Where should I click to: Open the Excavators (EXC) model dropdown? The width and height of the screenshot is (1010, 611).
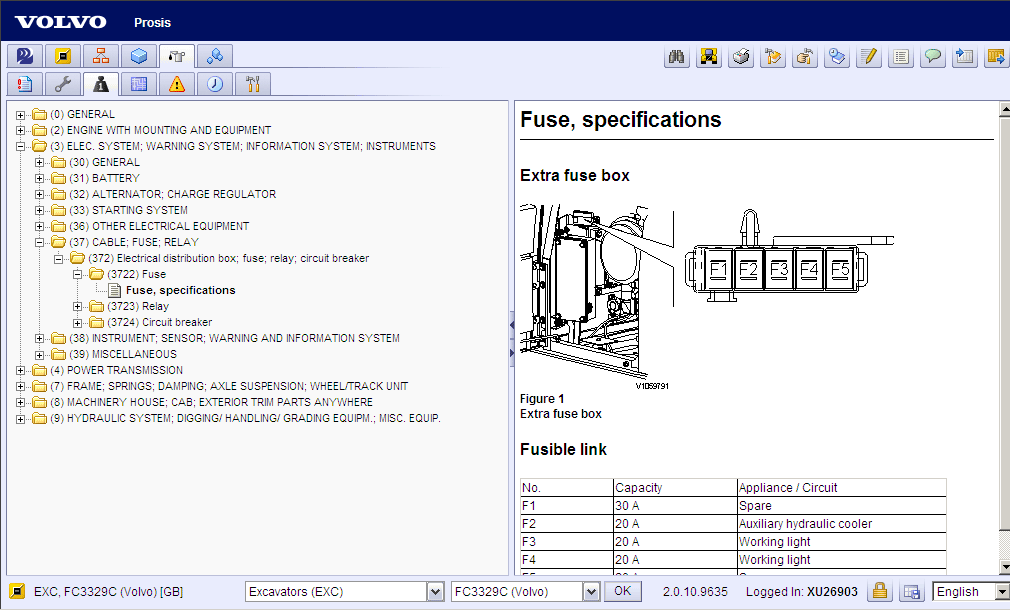[436, 591]
